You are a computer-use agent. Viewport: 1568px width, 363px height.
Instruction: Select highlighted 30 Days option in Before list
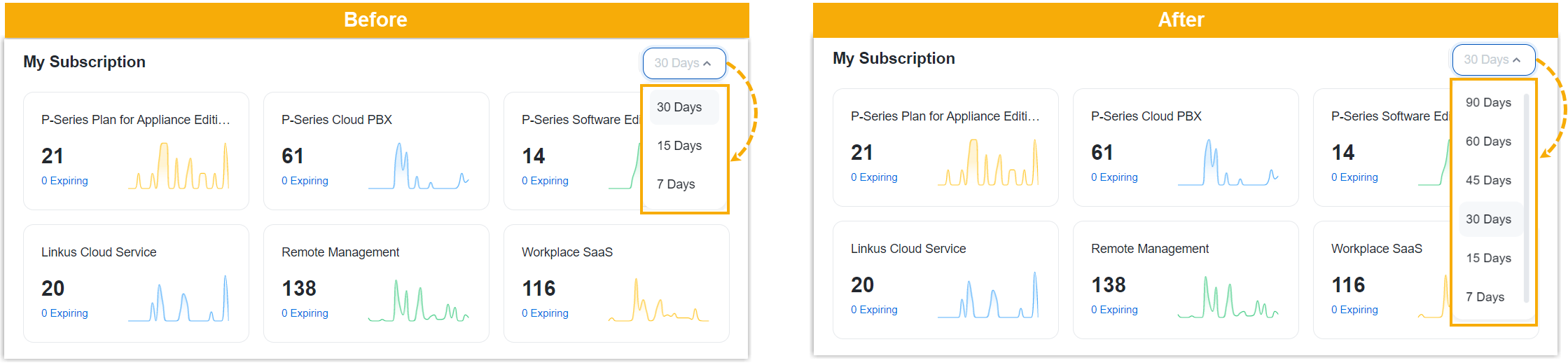click(x=679, y=107)
